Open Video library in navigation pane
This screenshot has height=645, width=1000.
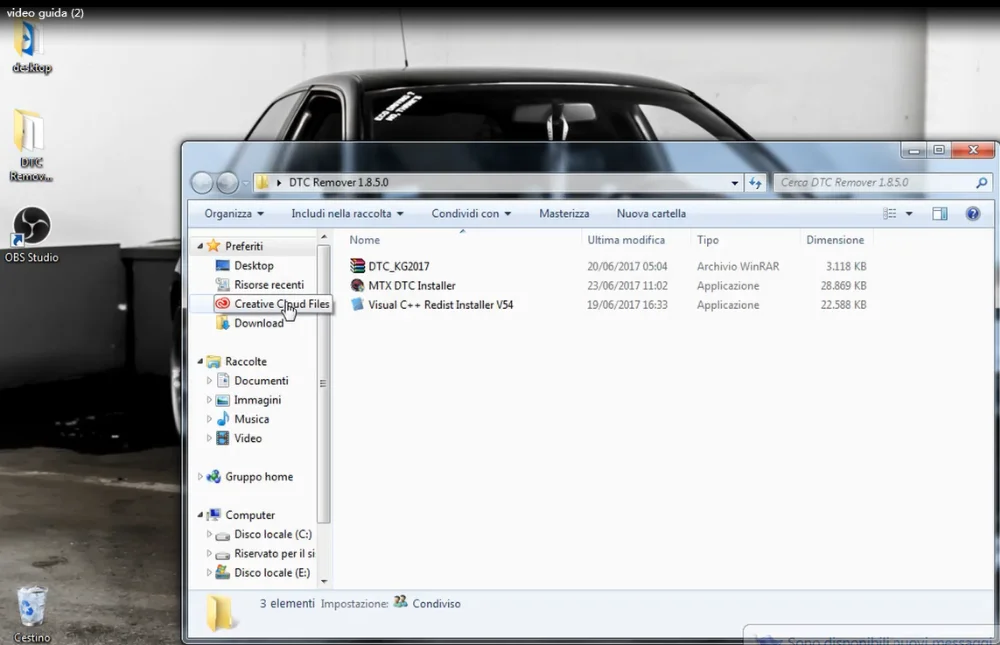[247, 438]
